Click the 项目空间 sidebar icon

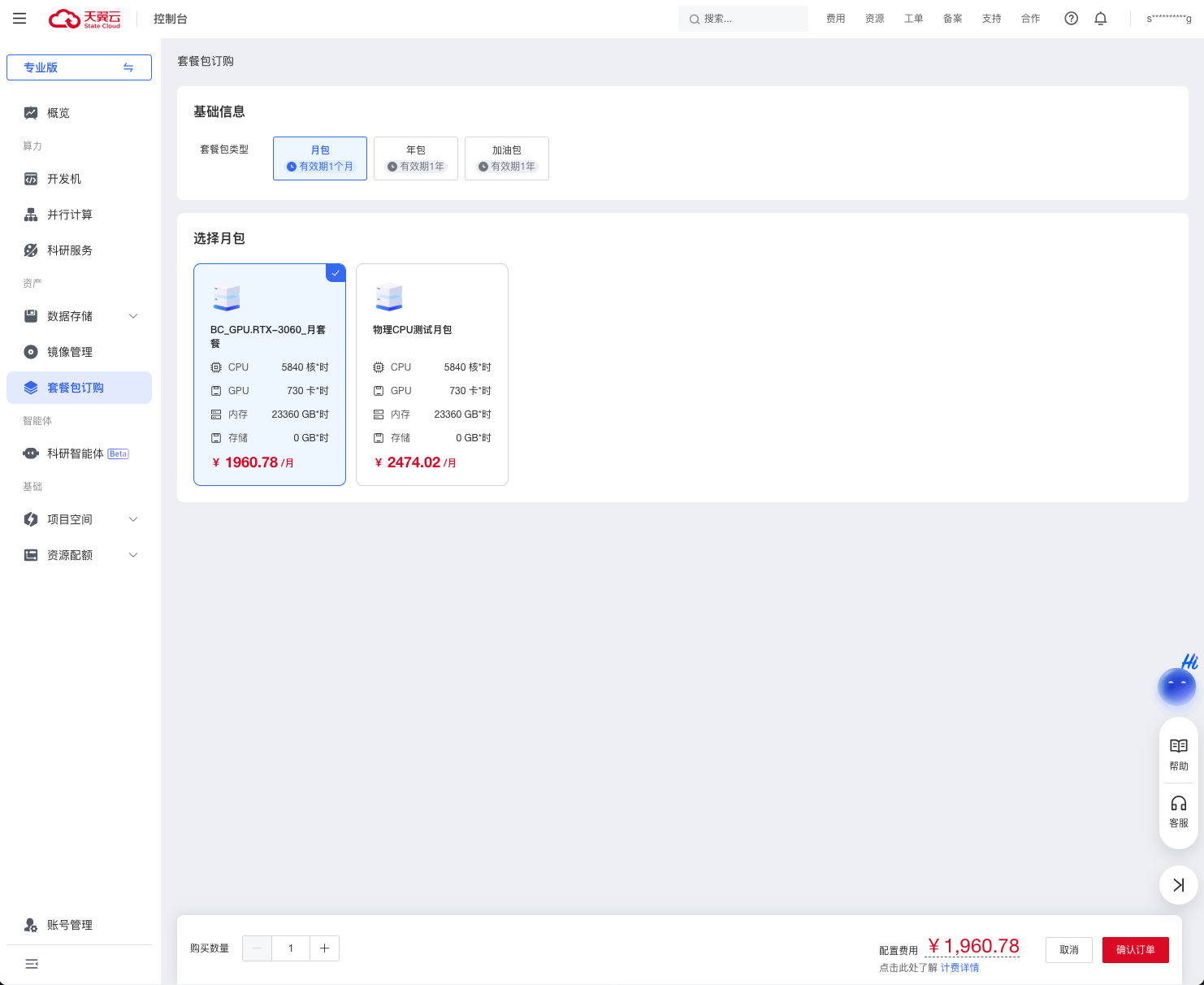[31, 519]
